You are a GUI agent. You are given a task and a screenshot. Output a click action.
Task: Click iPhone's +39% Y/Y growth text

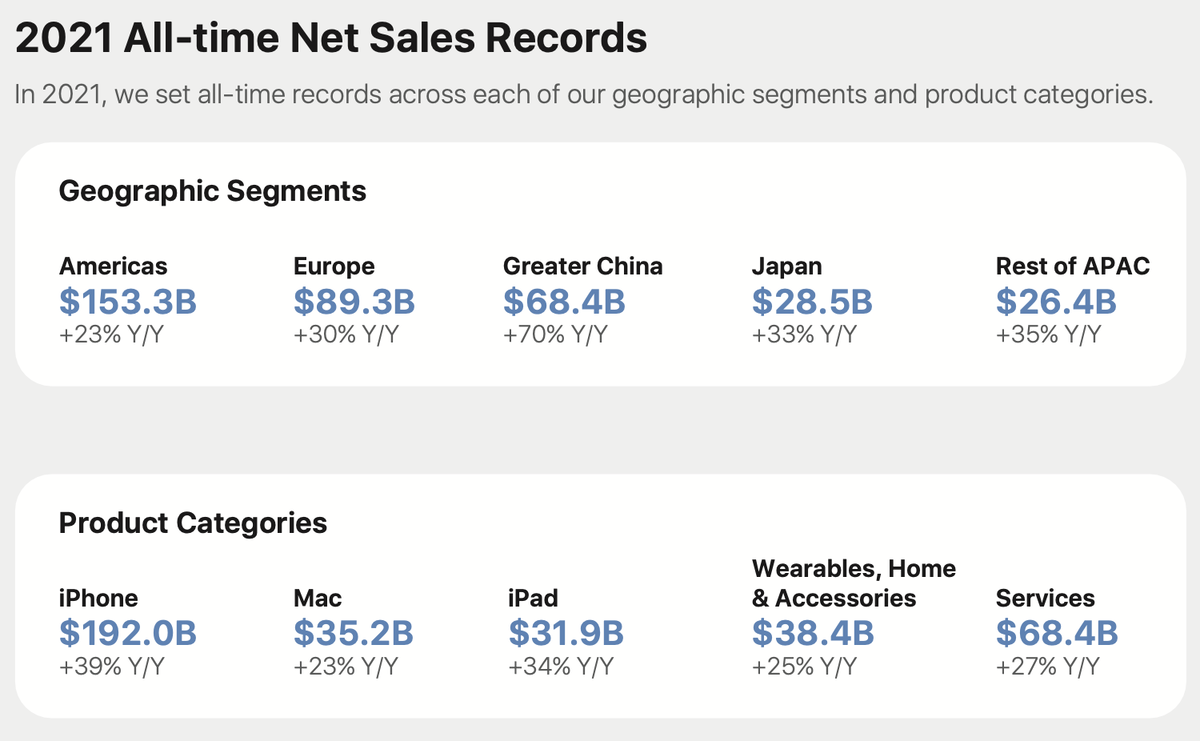111,666
